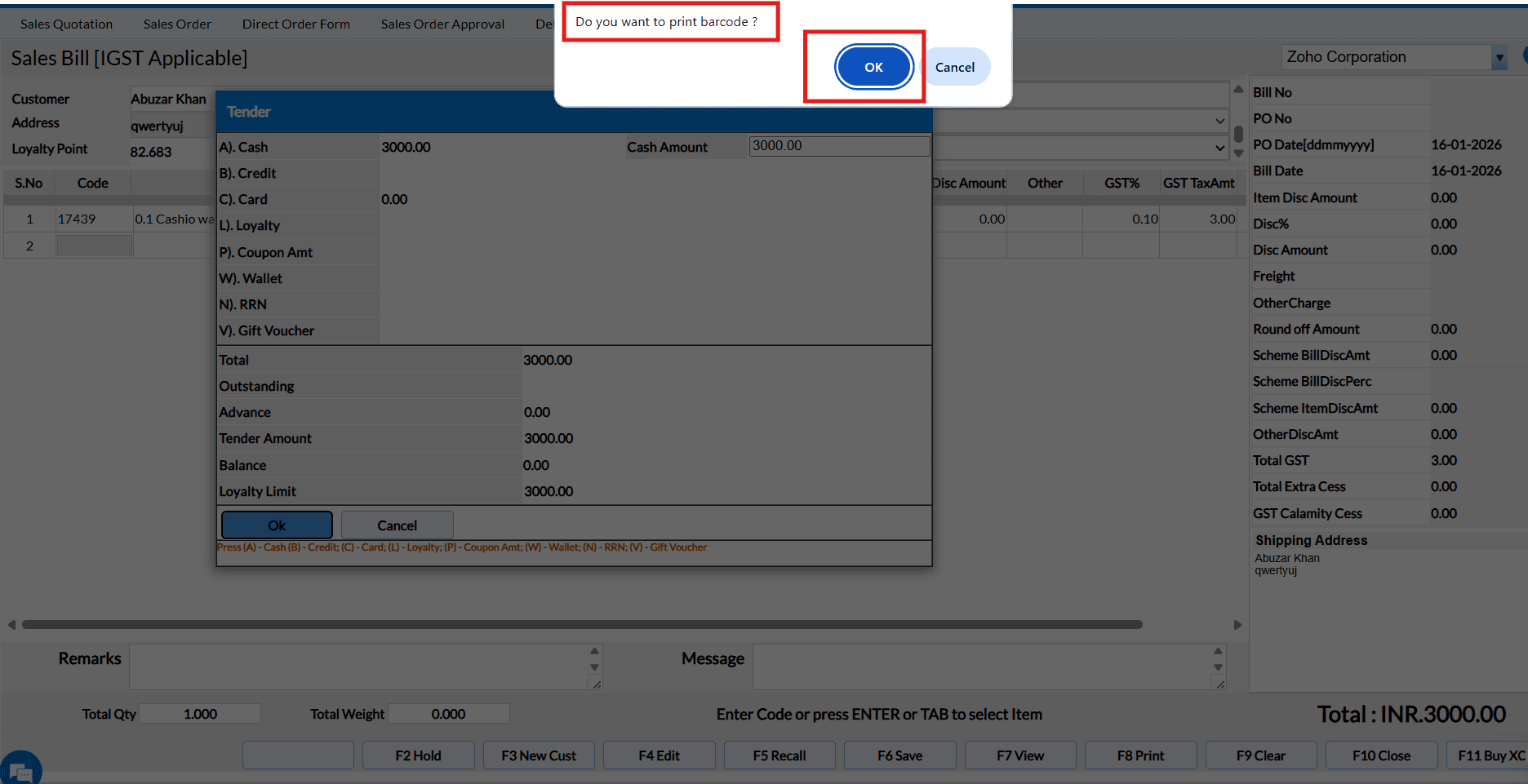Click the F5 Recall button
The width and height of the screenshot is (1528, 784).
coord(780,755)
